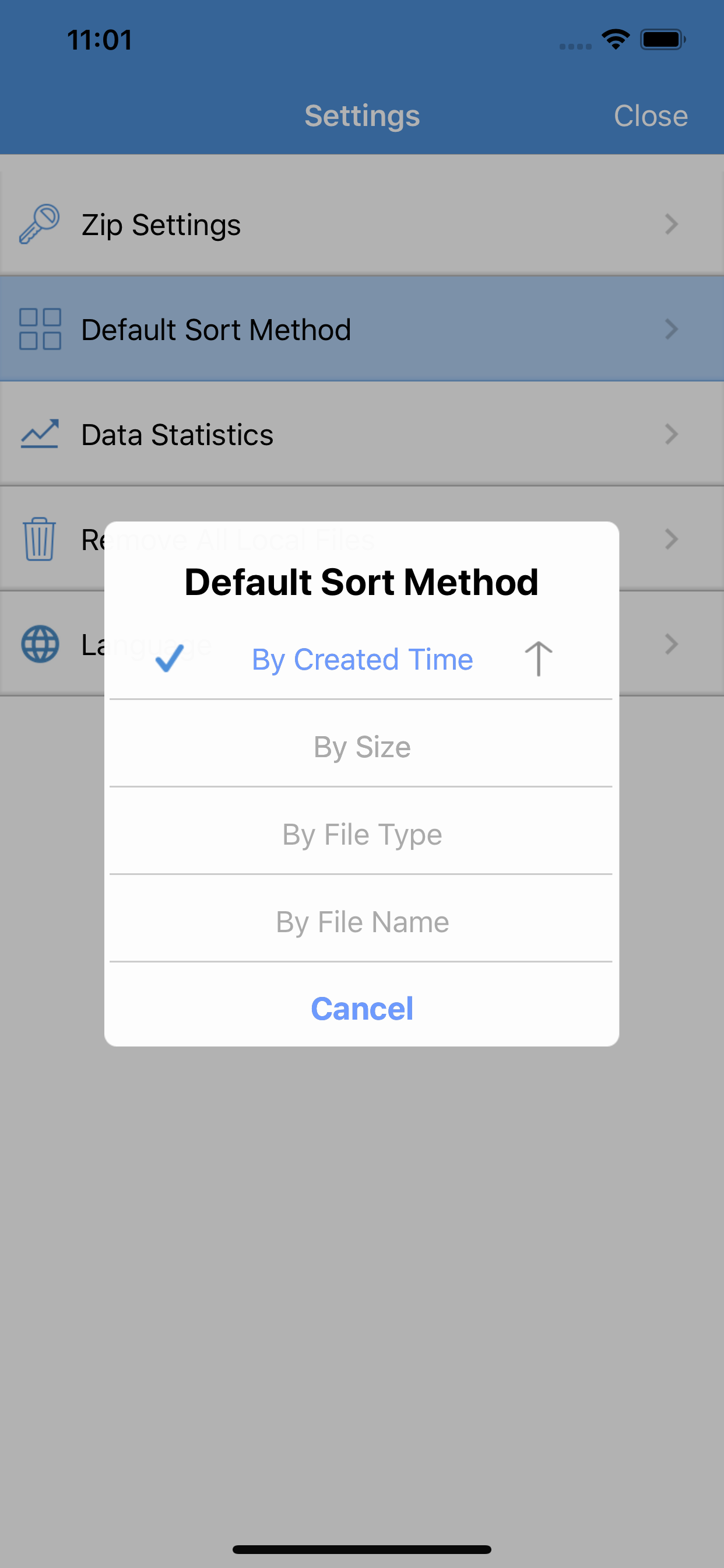This screenshot has width=724, height=1568.
Task: Tap the Wi-Fi status icon
Action: pyautogui.click(x=616, y=40)
